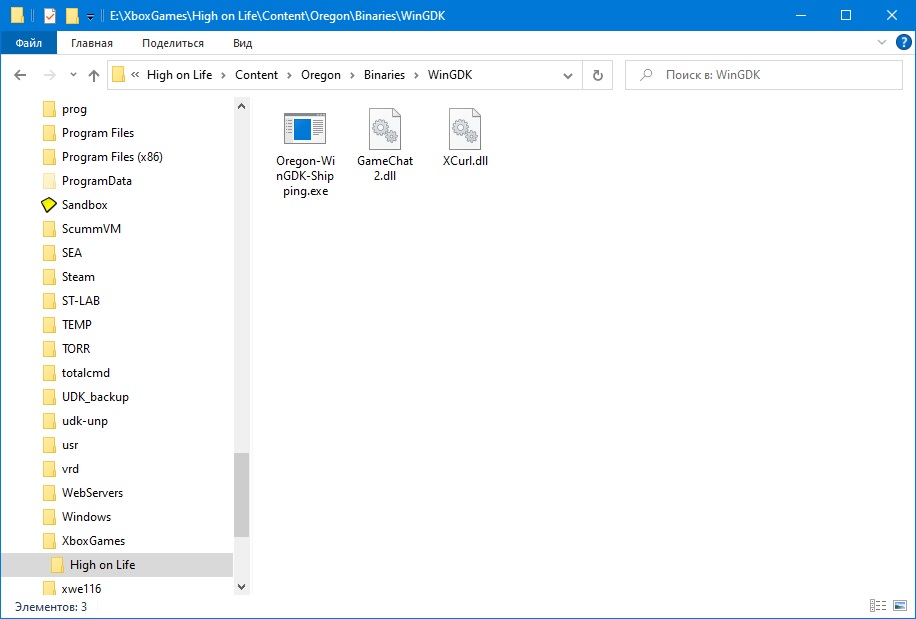Switch to large icons view layout

(900, 606)
